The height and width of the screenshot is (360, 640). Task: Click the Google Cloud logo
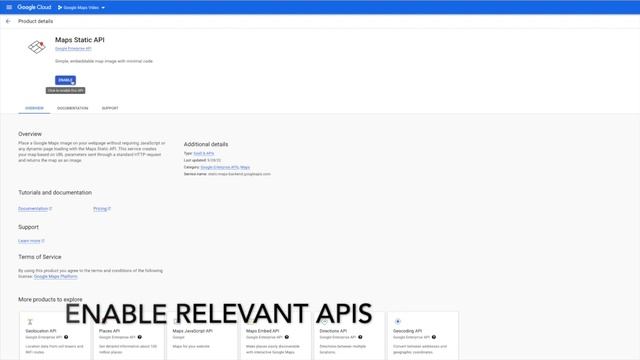coord(34,7)
